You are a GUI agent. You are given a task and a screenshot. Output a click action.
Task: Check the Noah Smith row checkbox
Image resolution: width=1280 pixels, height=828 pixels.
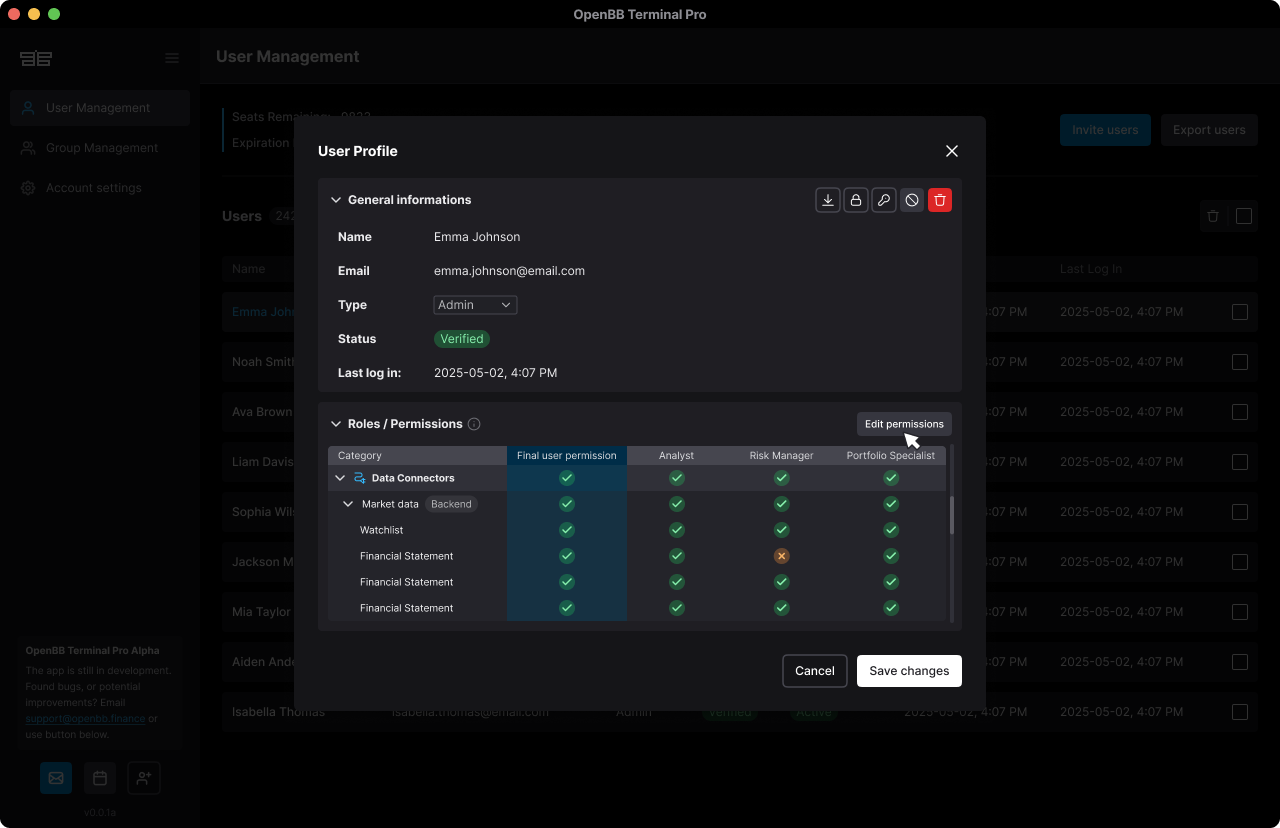click(x=1240, y=362)
